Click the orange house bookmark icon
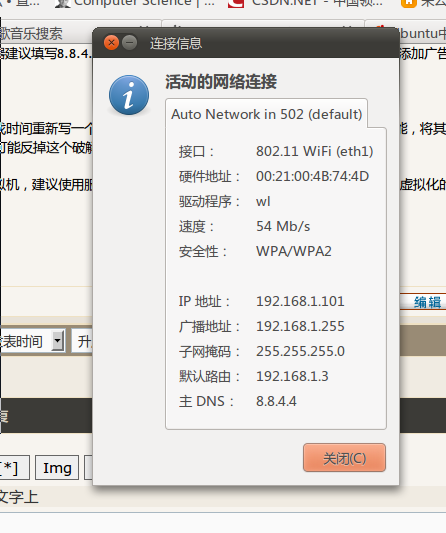This screenshot has height=533, width=446. point(409,3)
